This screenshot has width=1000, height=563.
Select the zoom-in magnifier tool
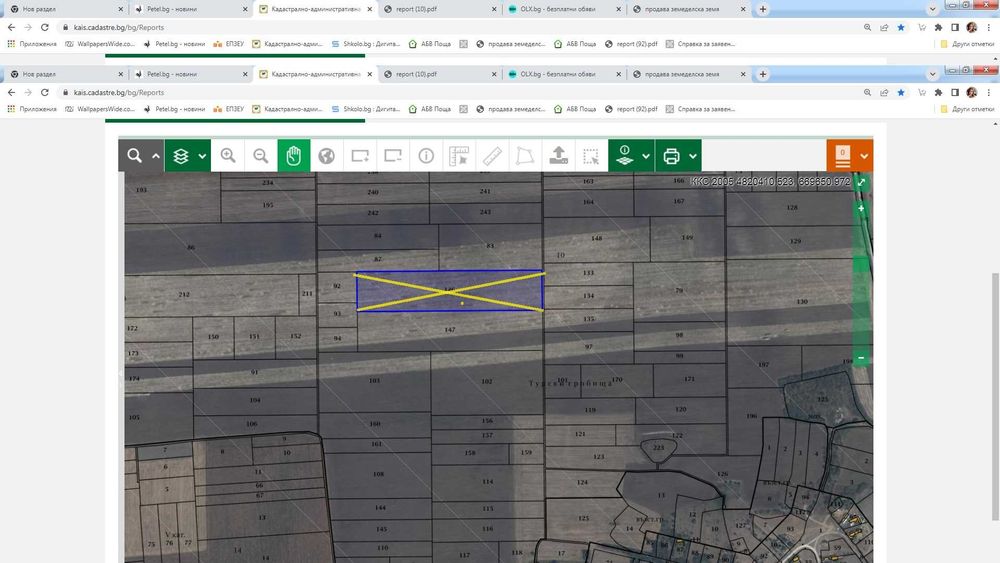tap(228, 156)
